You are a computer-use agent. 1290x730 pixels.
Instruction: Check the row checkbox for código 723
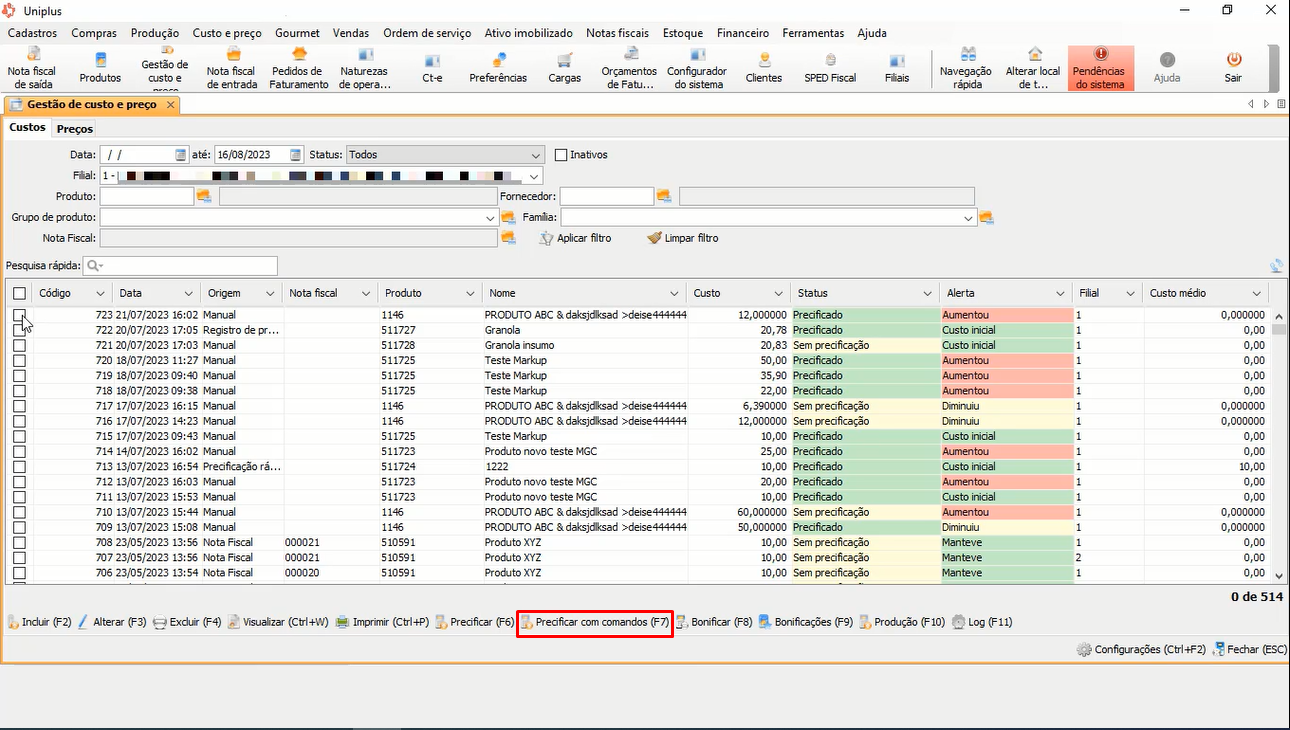[19, 315]
